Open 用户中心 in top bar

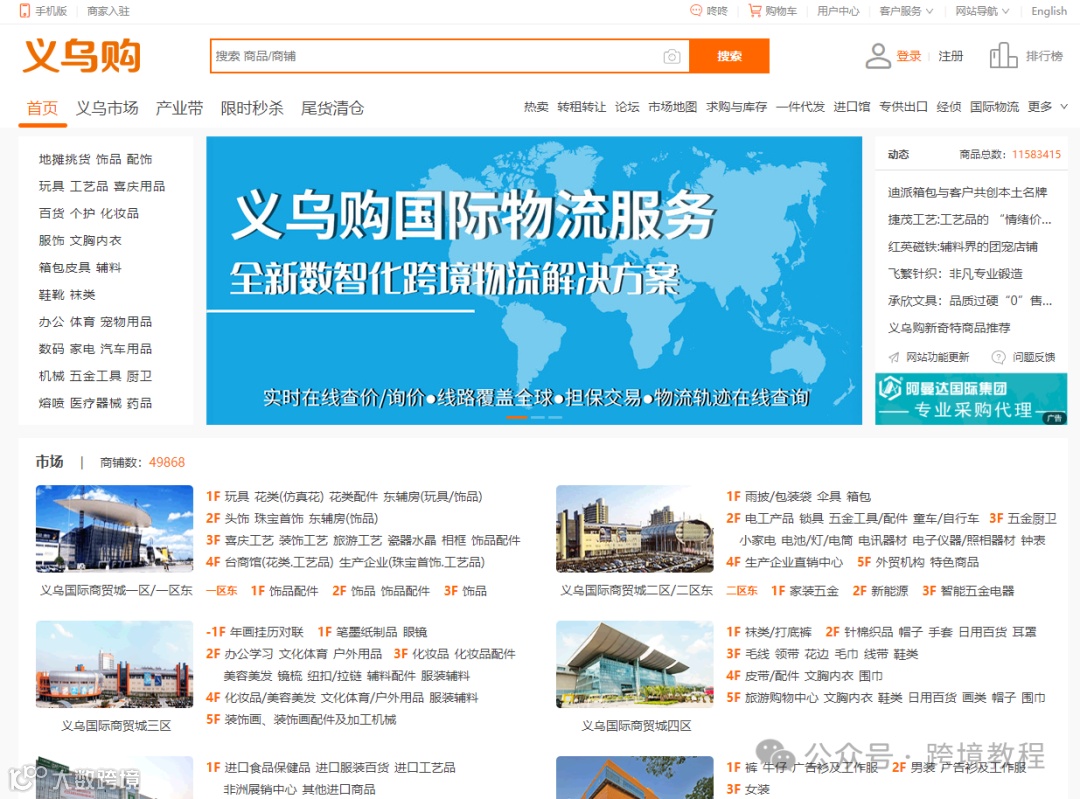coord(838,11)
